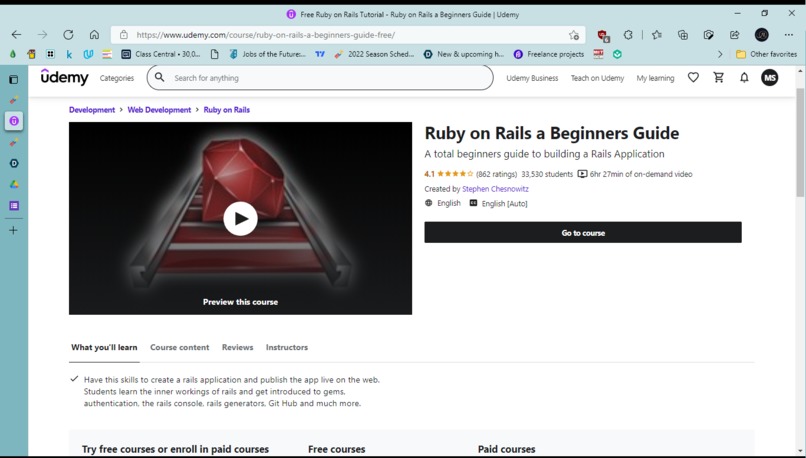Click the (862 ratings) text

pyautogui.click(x=496, y=174)
